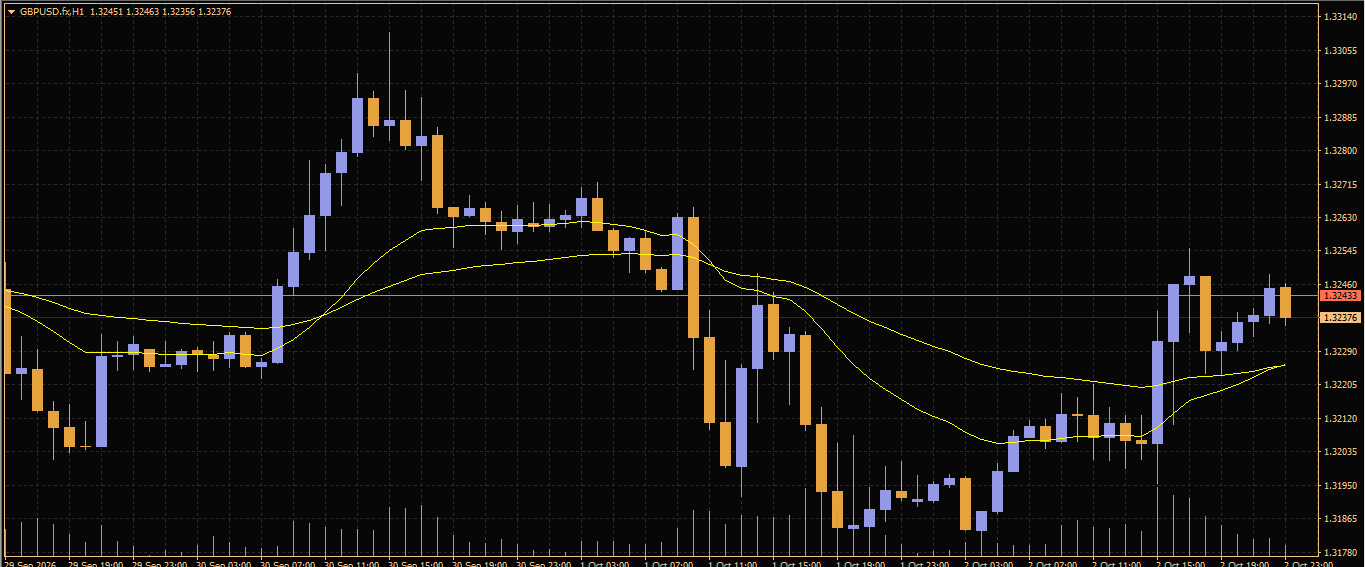Click the 1.32885 price scale label
Viewport: 1365px width, 567px height.
coord(1340,117)
